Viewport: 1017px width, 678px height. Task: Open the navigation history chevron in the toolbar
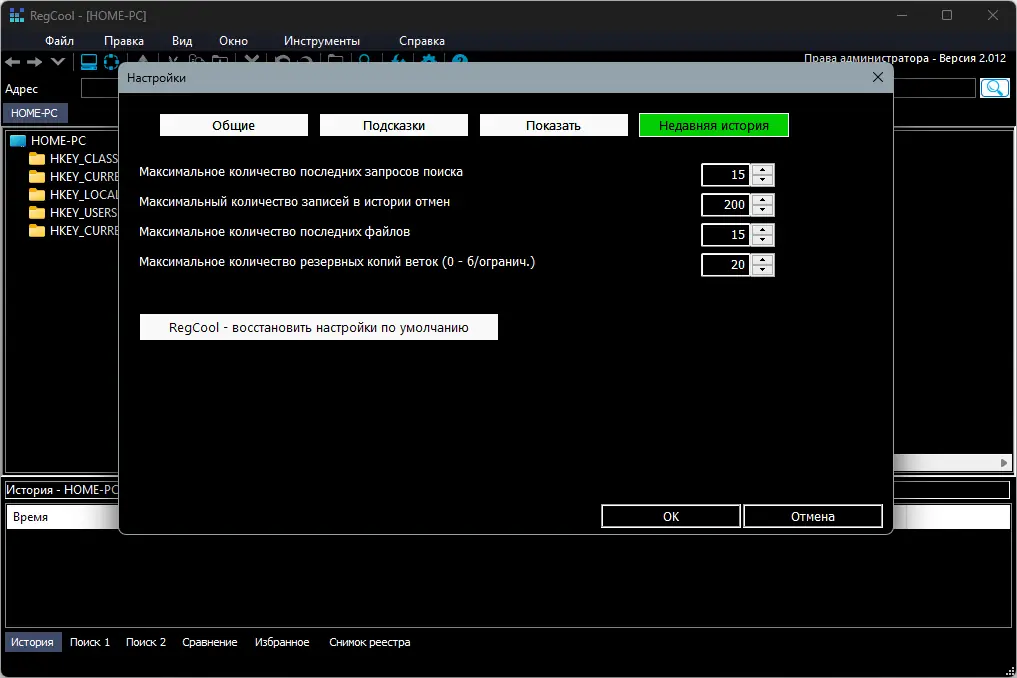58,62
